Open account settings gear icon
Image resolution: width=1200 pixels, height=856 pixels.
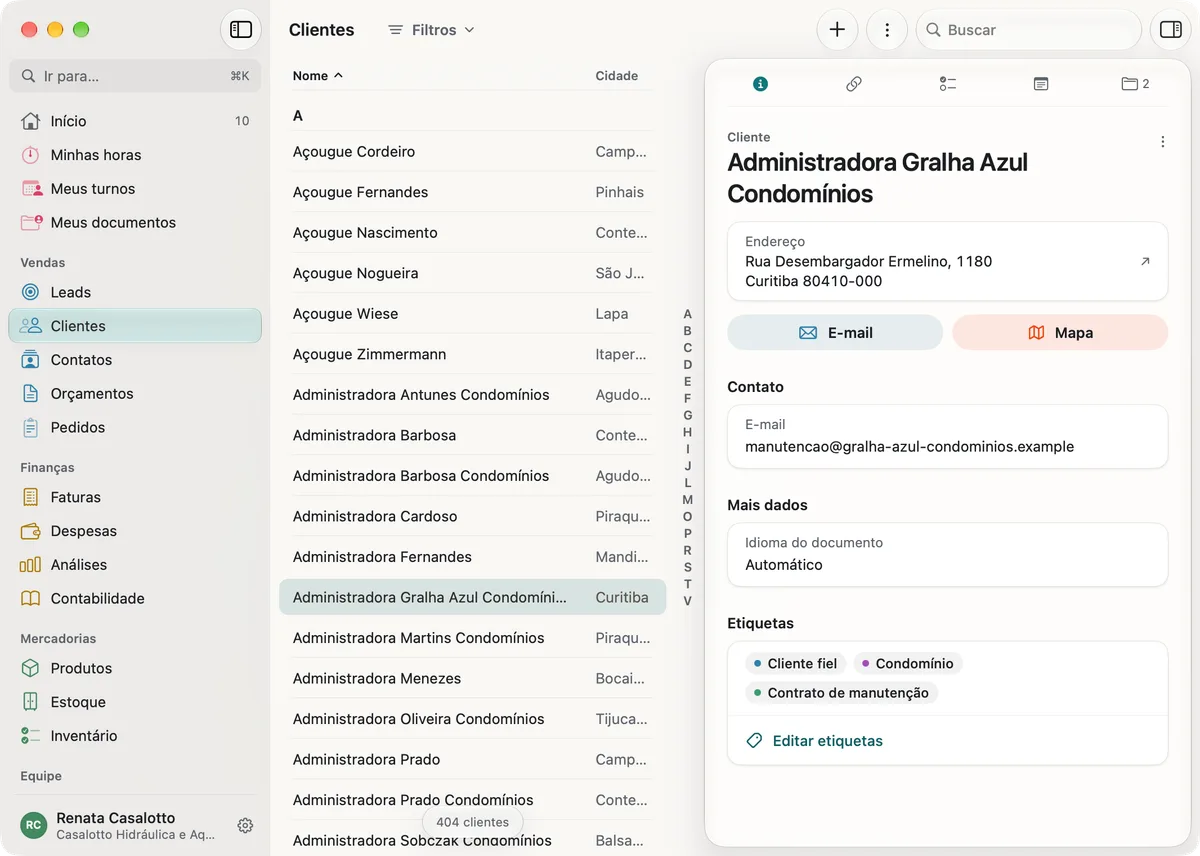coord(245,825)
